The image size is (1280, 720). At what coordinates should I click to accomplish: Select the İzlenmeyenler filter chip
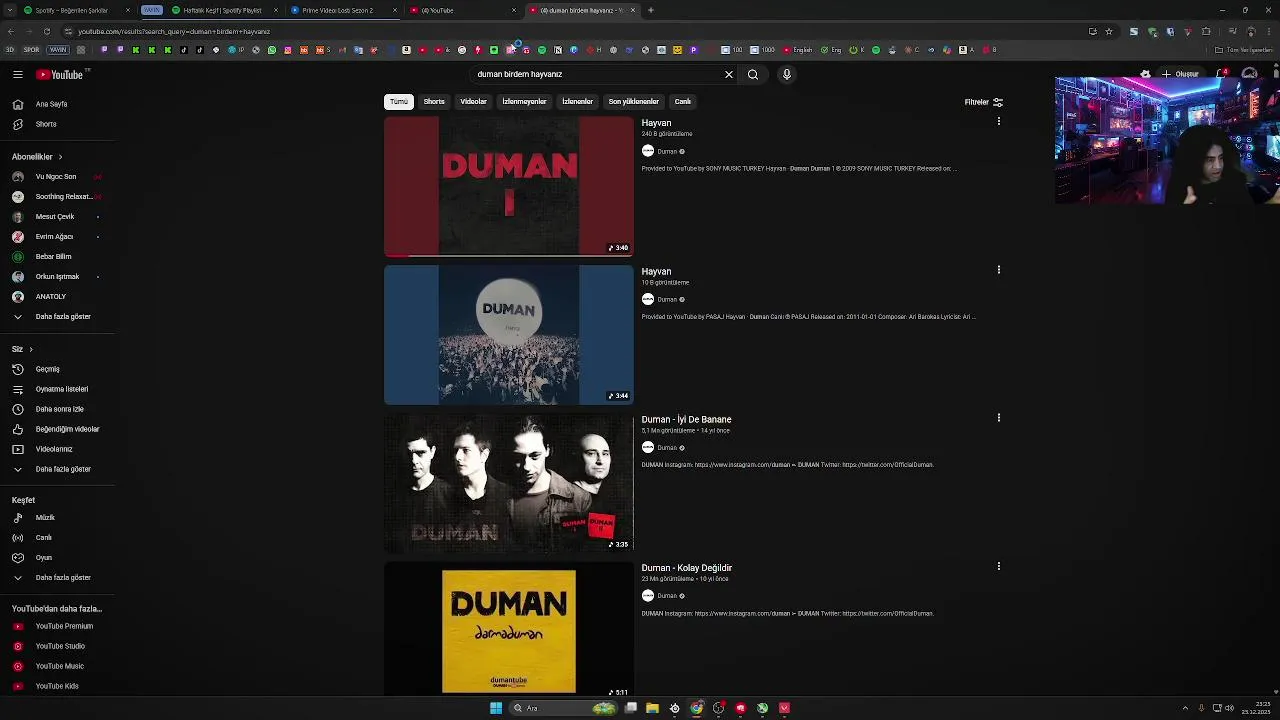pyautogui.click(x=524, y=102)
